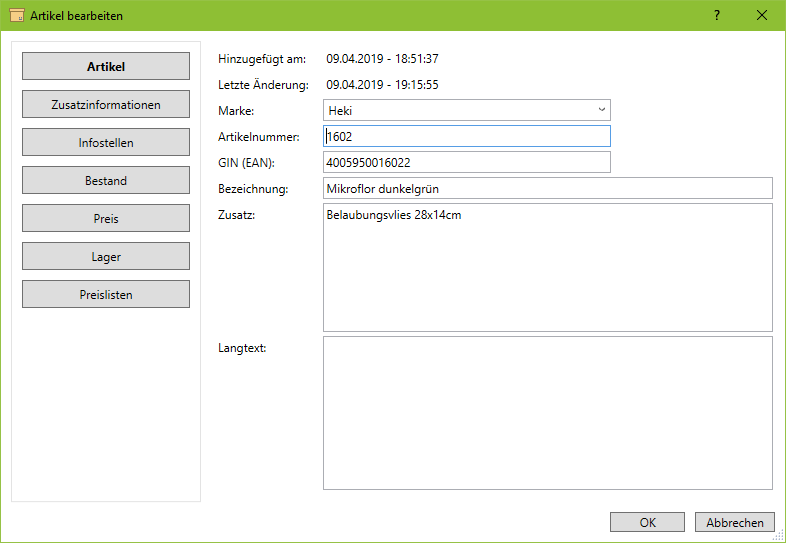
Task: Click inside the Zusatz text area
Action: [547, 268]
